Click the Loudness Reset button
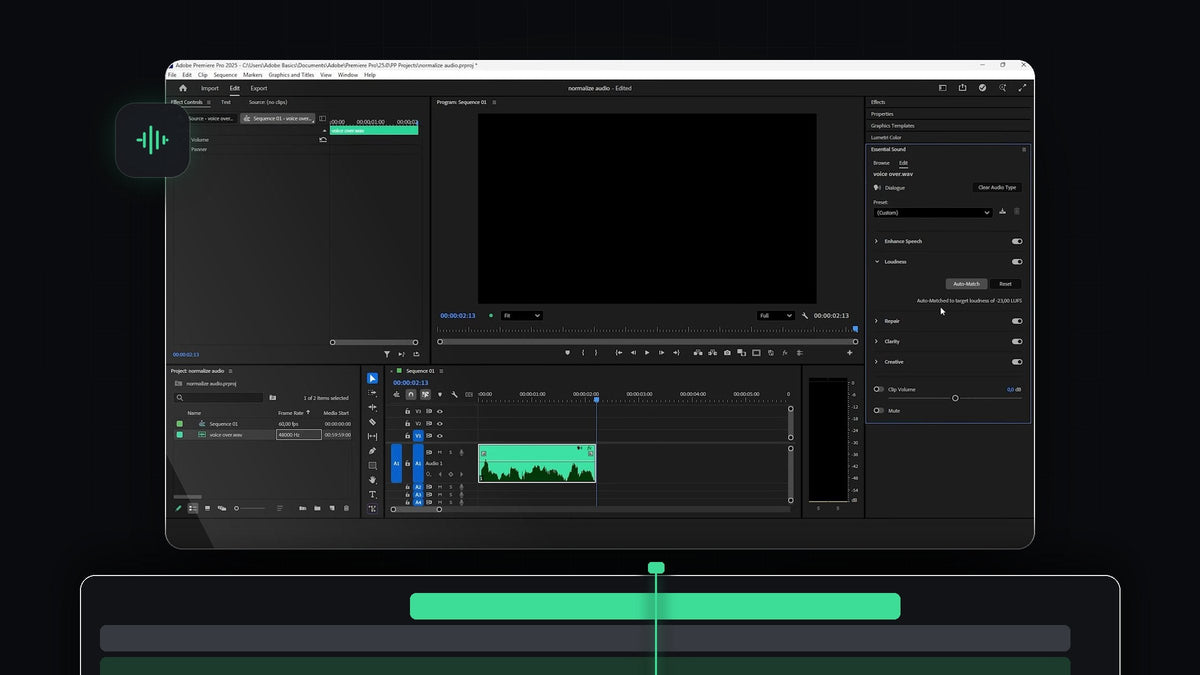Screen dimensions: 1200x675 click(x=1005, y=284)
